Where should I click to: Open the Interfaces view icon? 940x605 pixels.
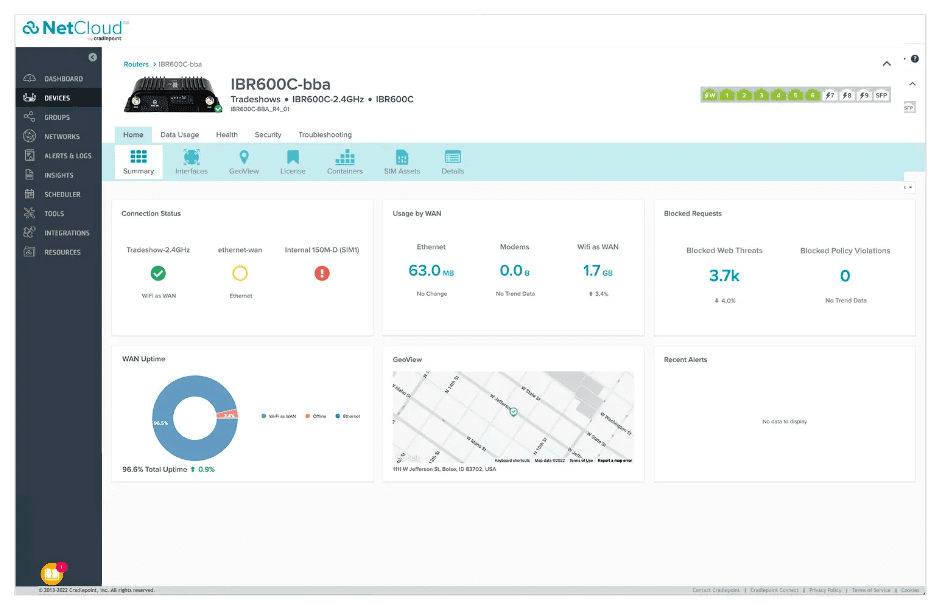tap(191, 157)
